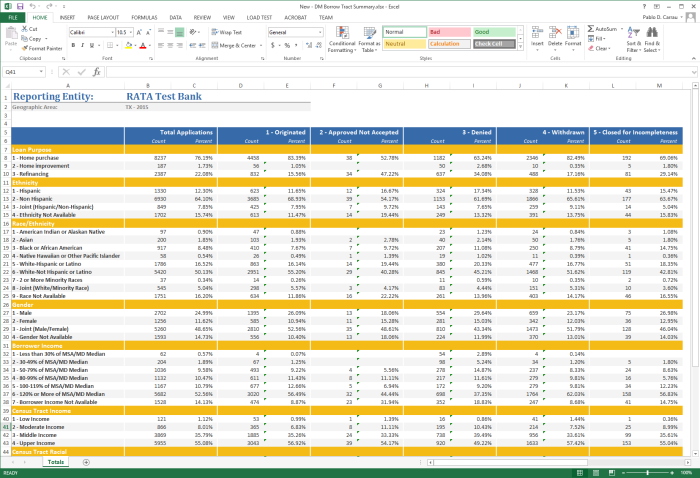The width and height of the screenshot is (700, 478).
Task: Open the General number format dropdown
Action: (x=320, y=32)
